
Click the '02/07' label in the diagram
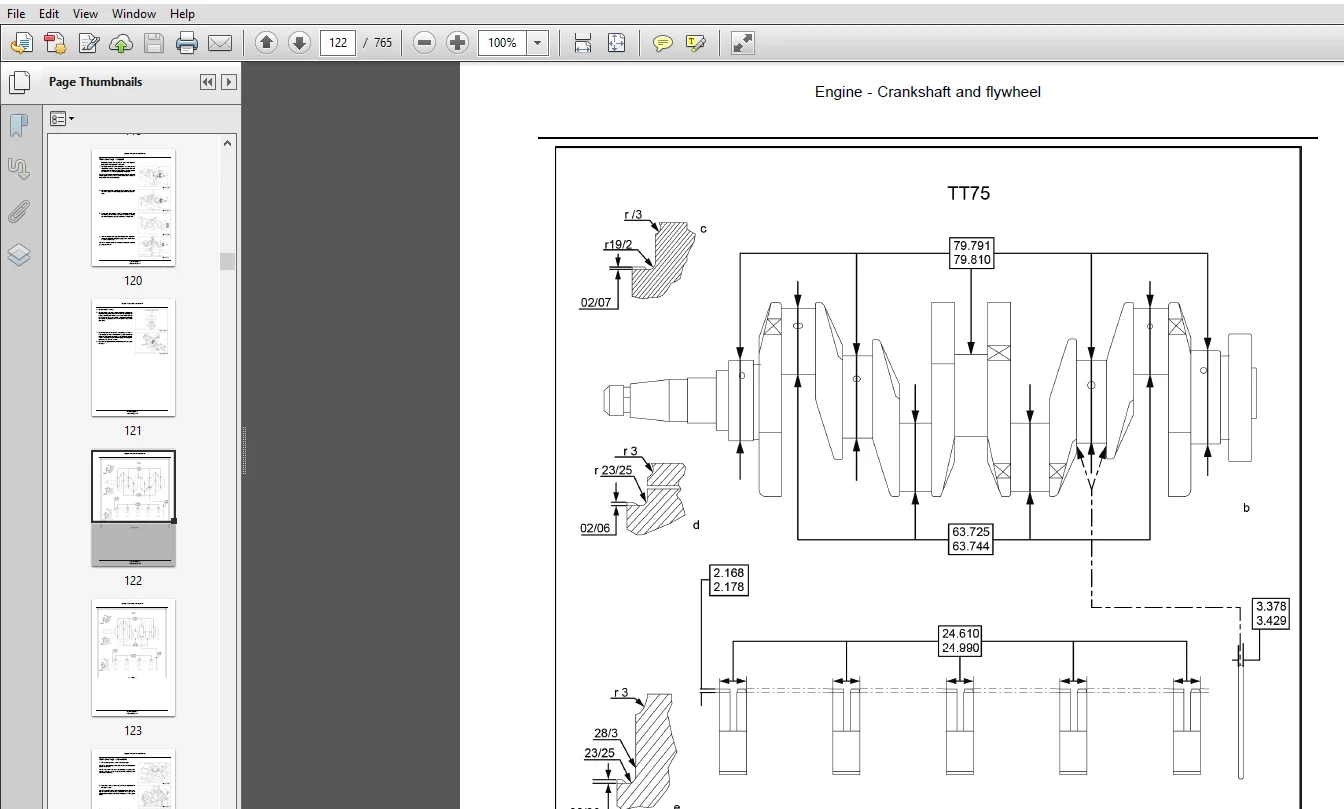tap(596, 302)
